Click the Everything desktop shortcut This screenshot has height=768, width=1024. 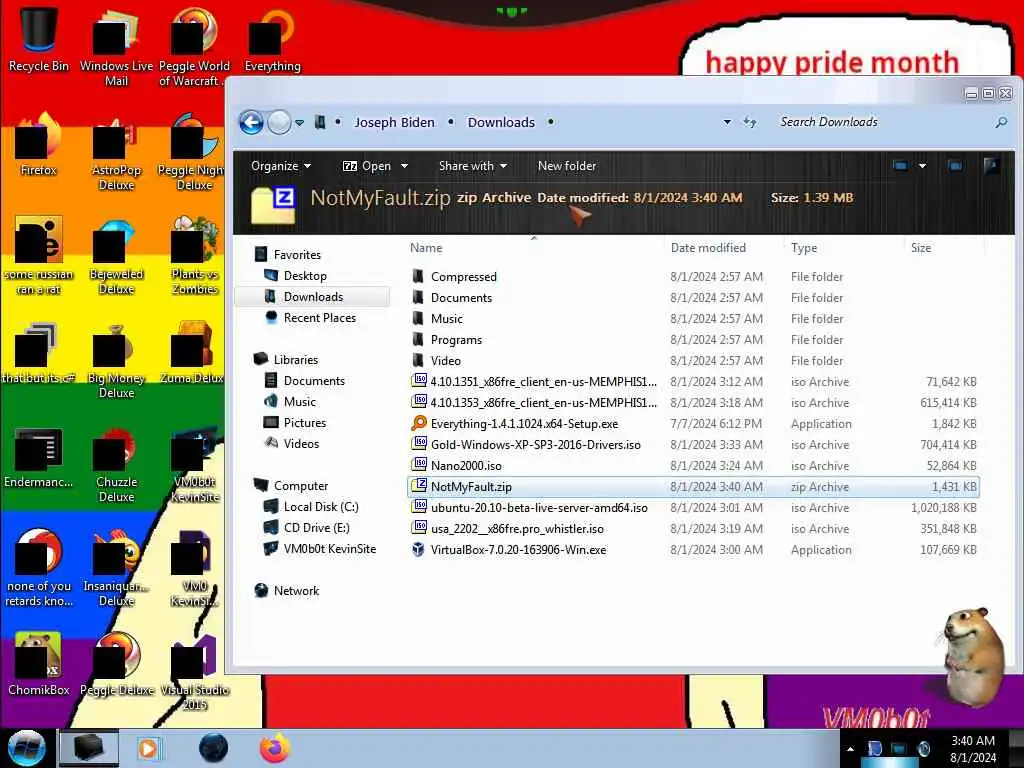272,39
